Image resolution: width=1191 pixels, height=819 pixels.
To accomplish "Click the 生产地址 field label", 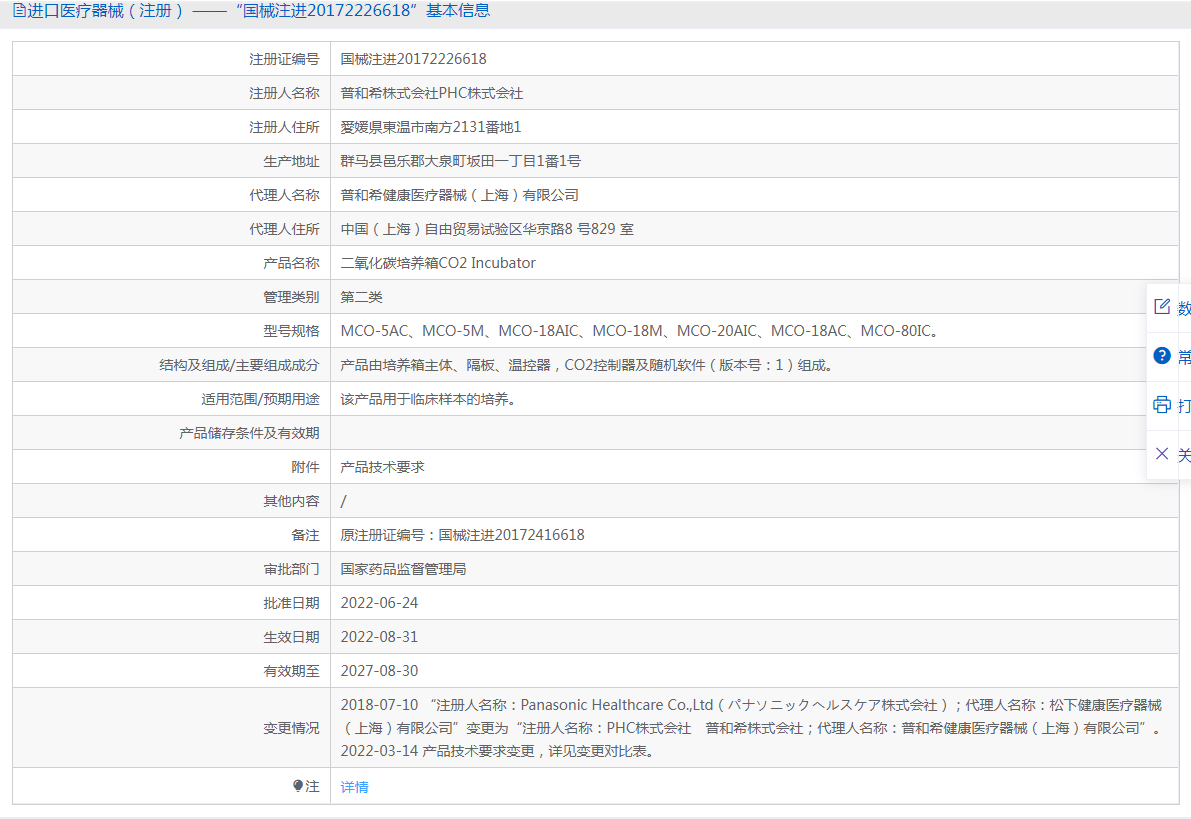I will click(x=292, y=161).
